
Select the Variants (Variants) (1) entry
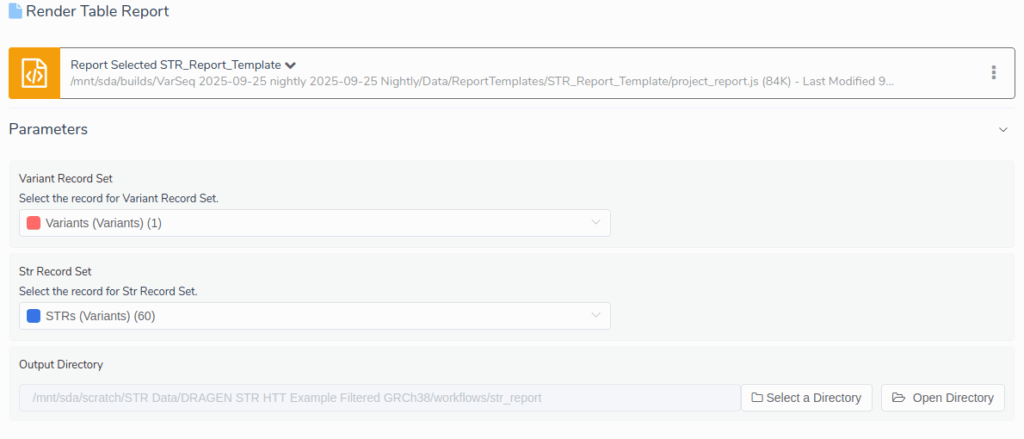click(x=104, y=223)
